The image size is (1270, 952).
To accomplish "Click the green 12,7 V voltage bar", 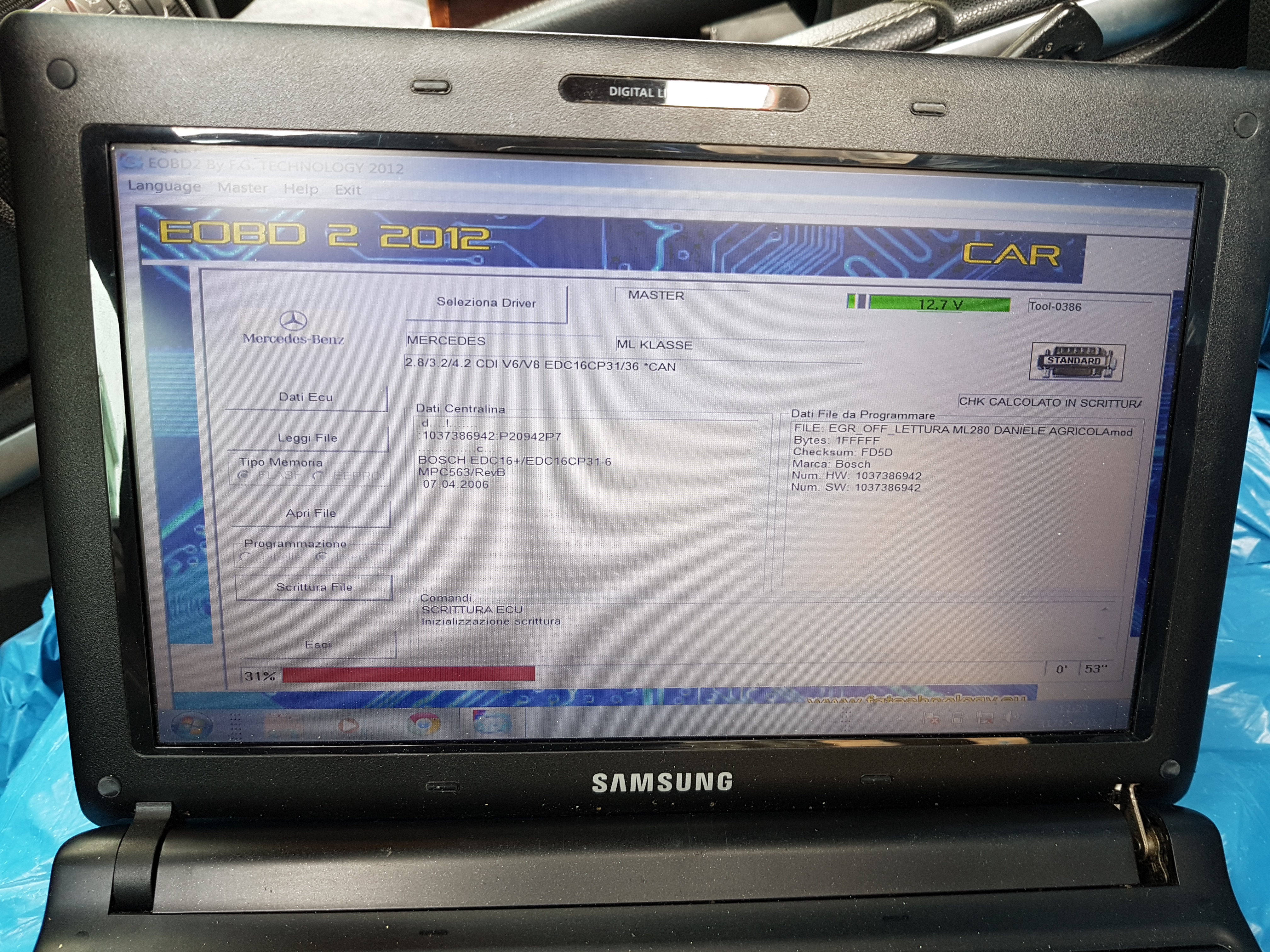I will click(x=939, y=303).
